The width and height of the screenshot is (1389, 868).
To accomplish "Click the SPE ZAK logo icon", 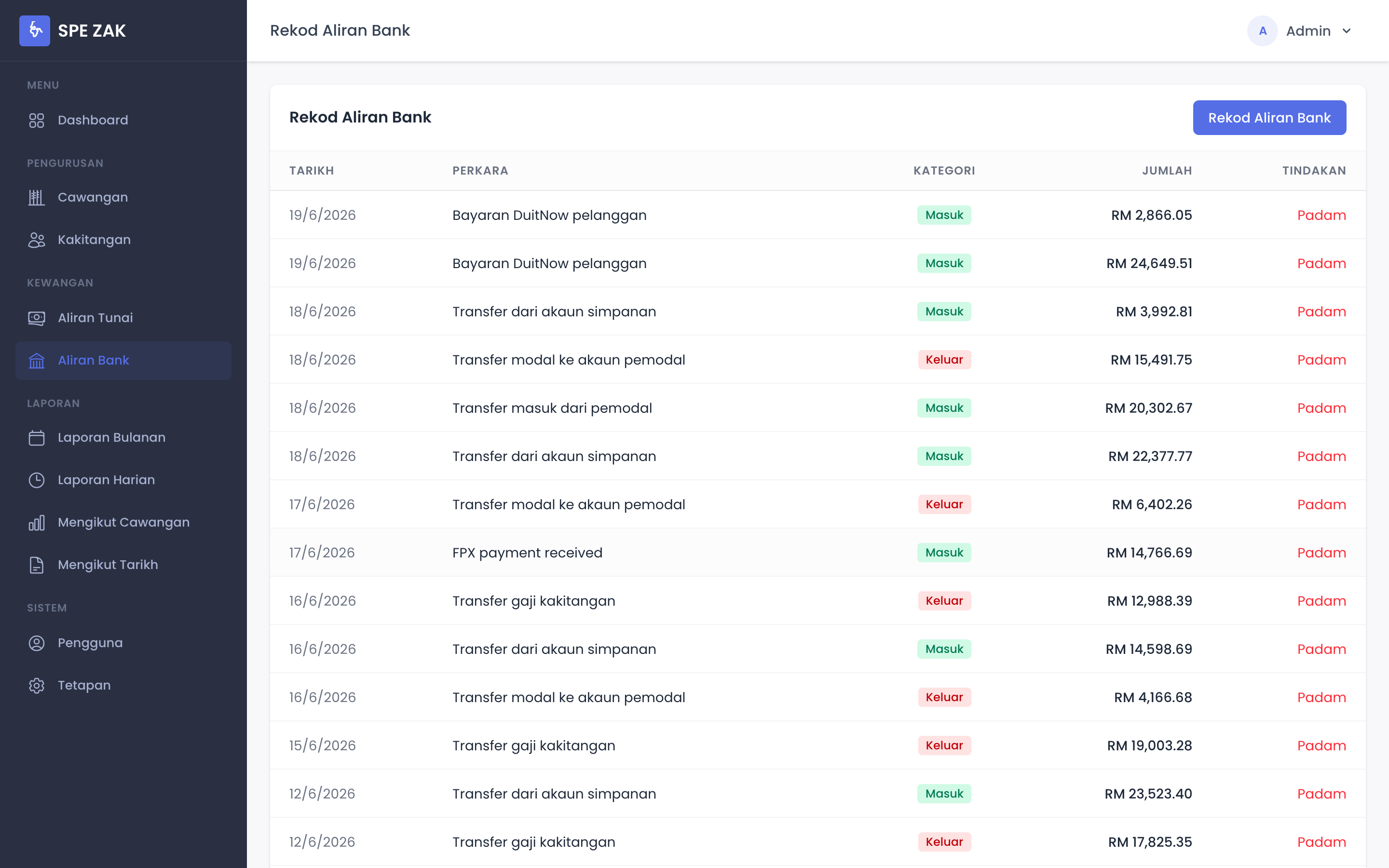I will pyautogui.click(x=34, y=30).
